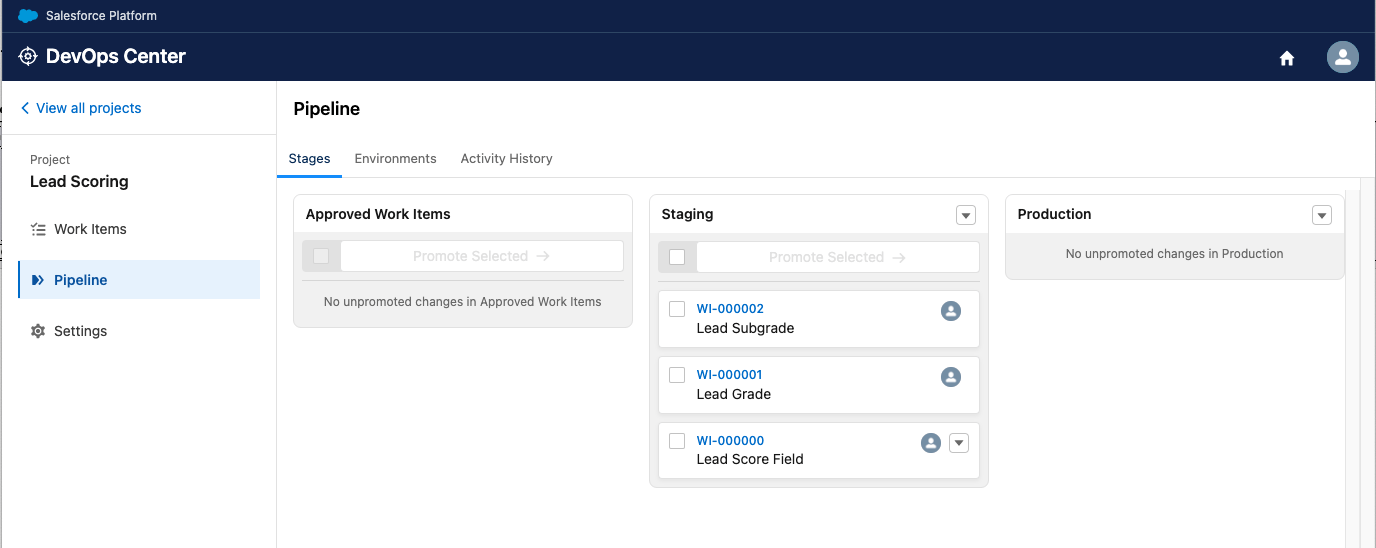Click the Salesforce cloud logo
1376x548 pixels.
(x=28, y=16)
